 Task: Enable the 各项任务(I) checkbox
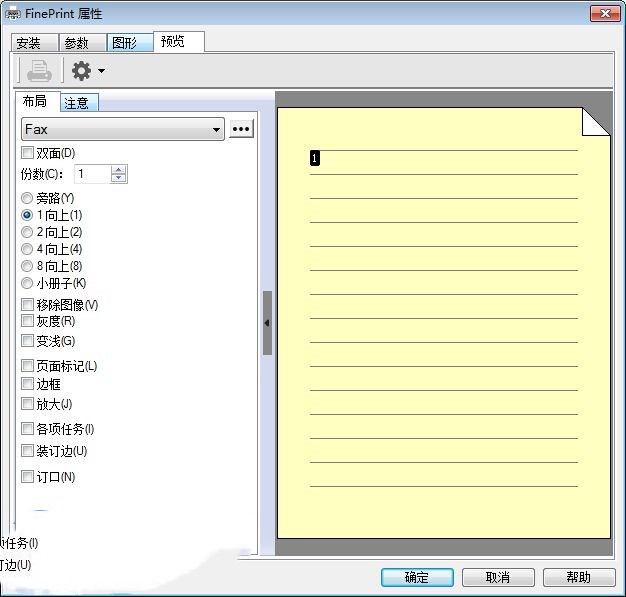tap(58, 429)
